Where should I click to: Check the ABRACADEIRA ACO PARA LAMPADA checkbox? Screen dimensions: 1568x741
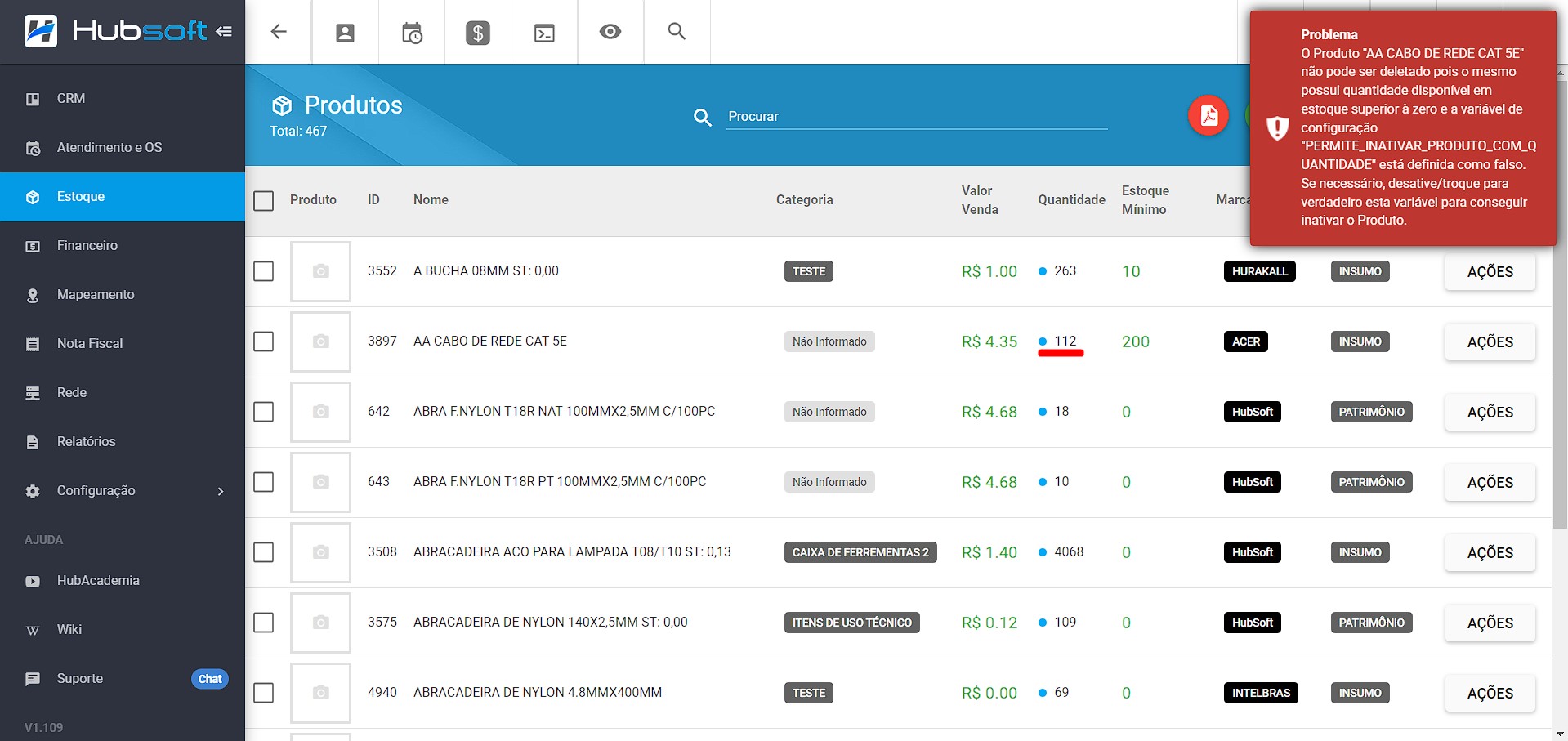[263, 552]
